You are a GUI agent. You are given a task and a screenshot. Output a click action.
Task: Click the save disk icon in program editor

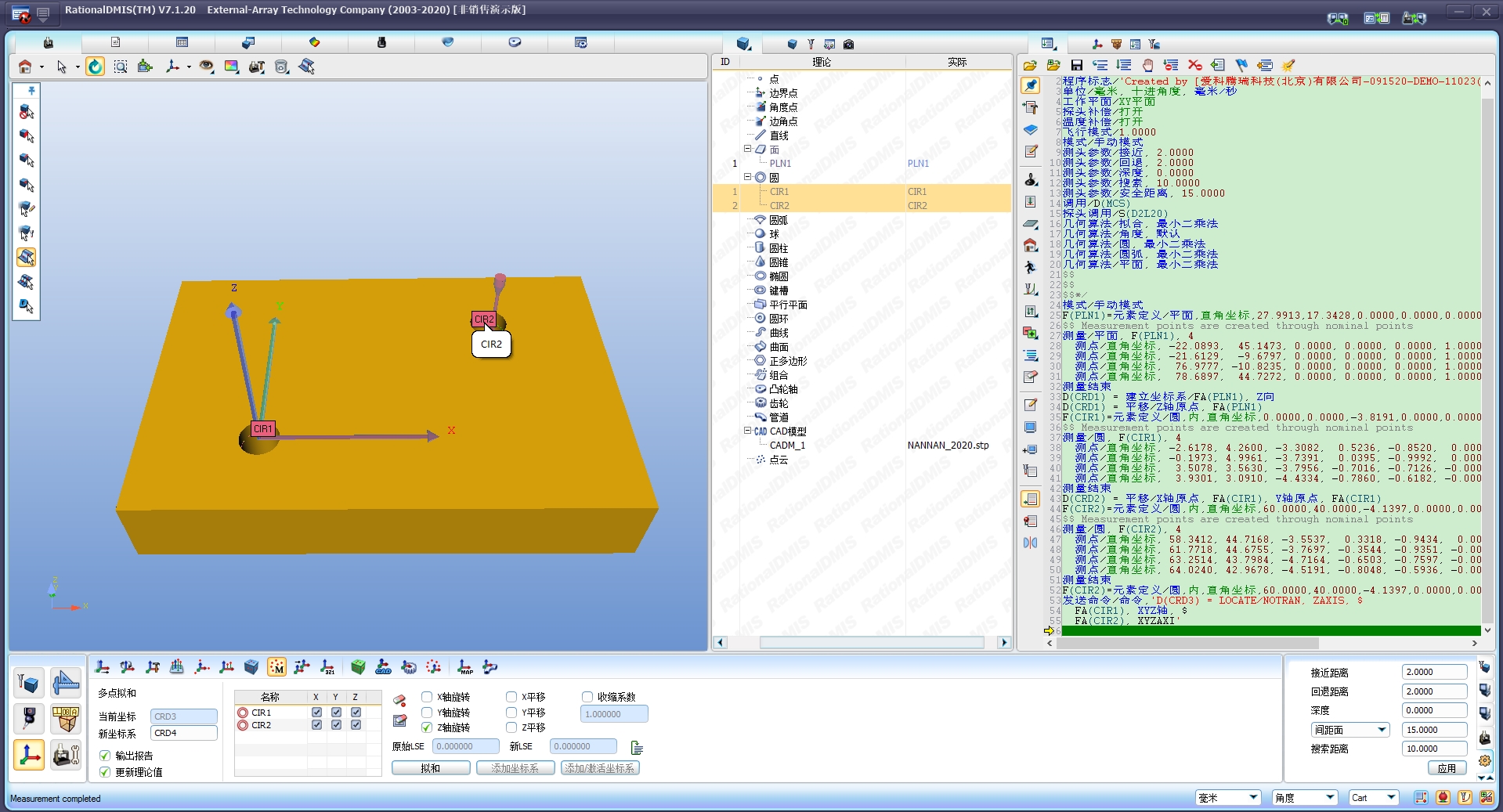coord(1077,65)
